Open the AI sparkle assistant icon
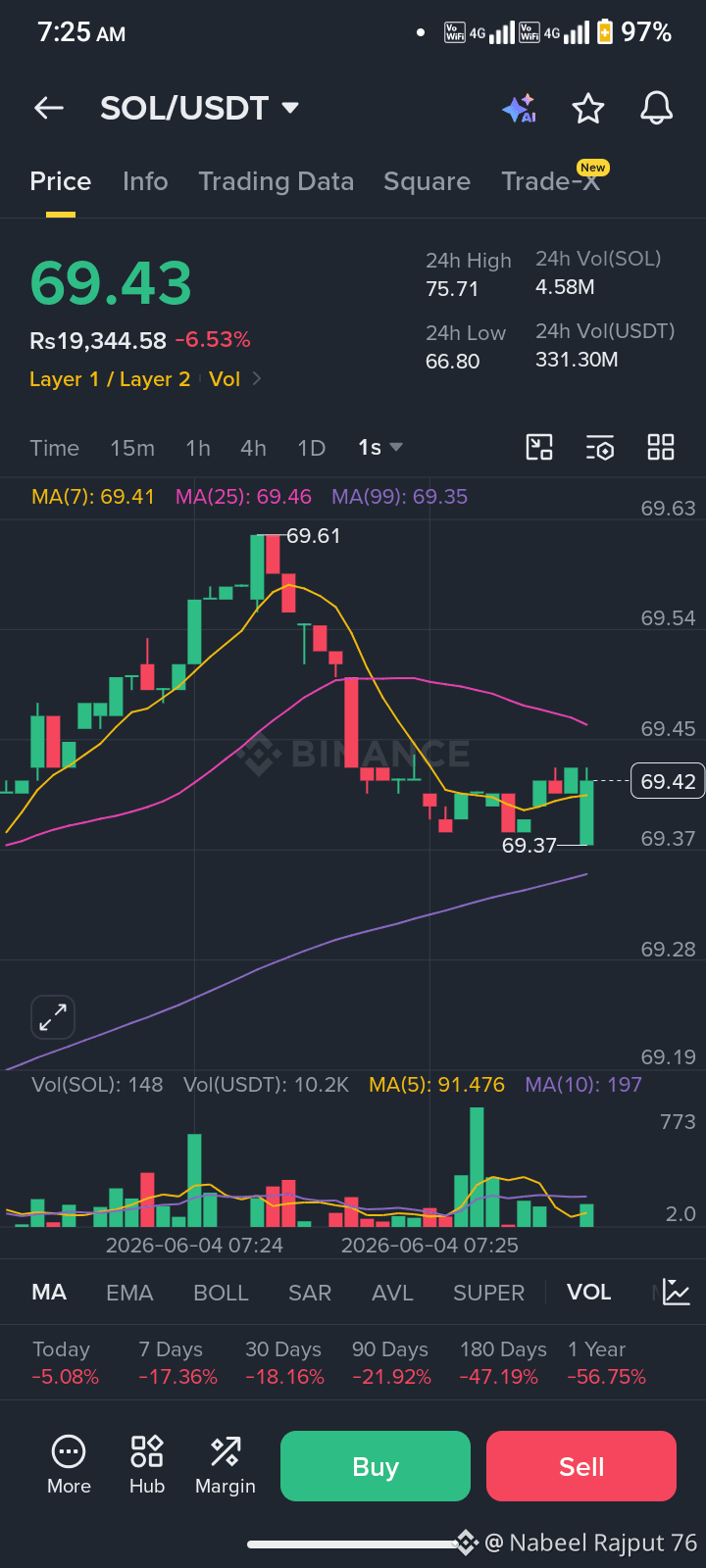The height and width of the screenshot is (1568, 706). 519,108
